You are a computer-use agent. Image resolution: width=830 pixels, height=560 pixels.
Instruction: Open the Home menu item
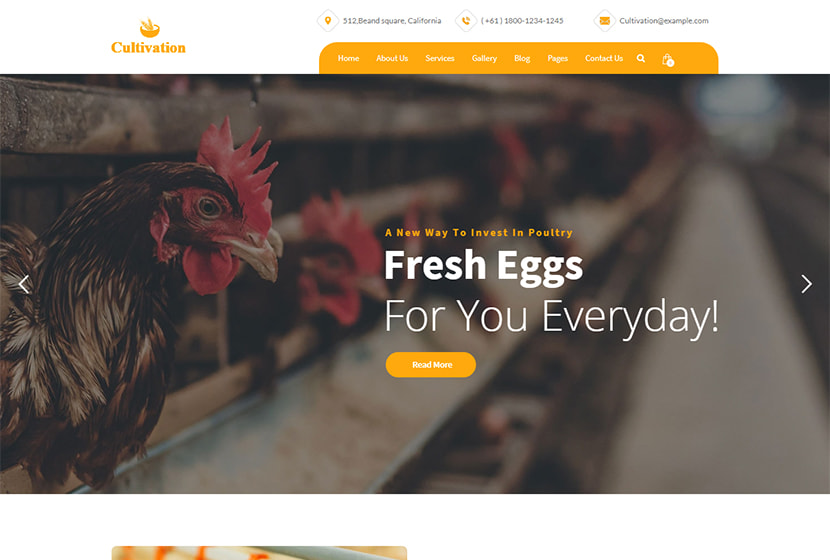coord(348,58)
